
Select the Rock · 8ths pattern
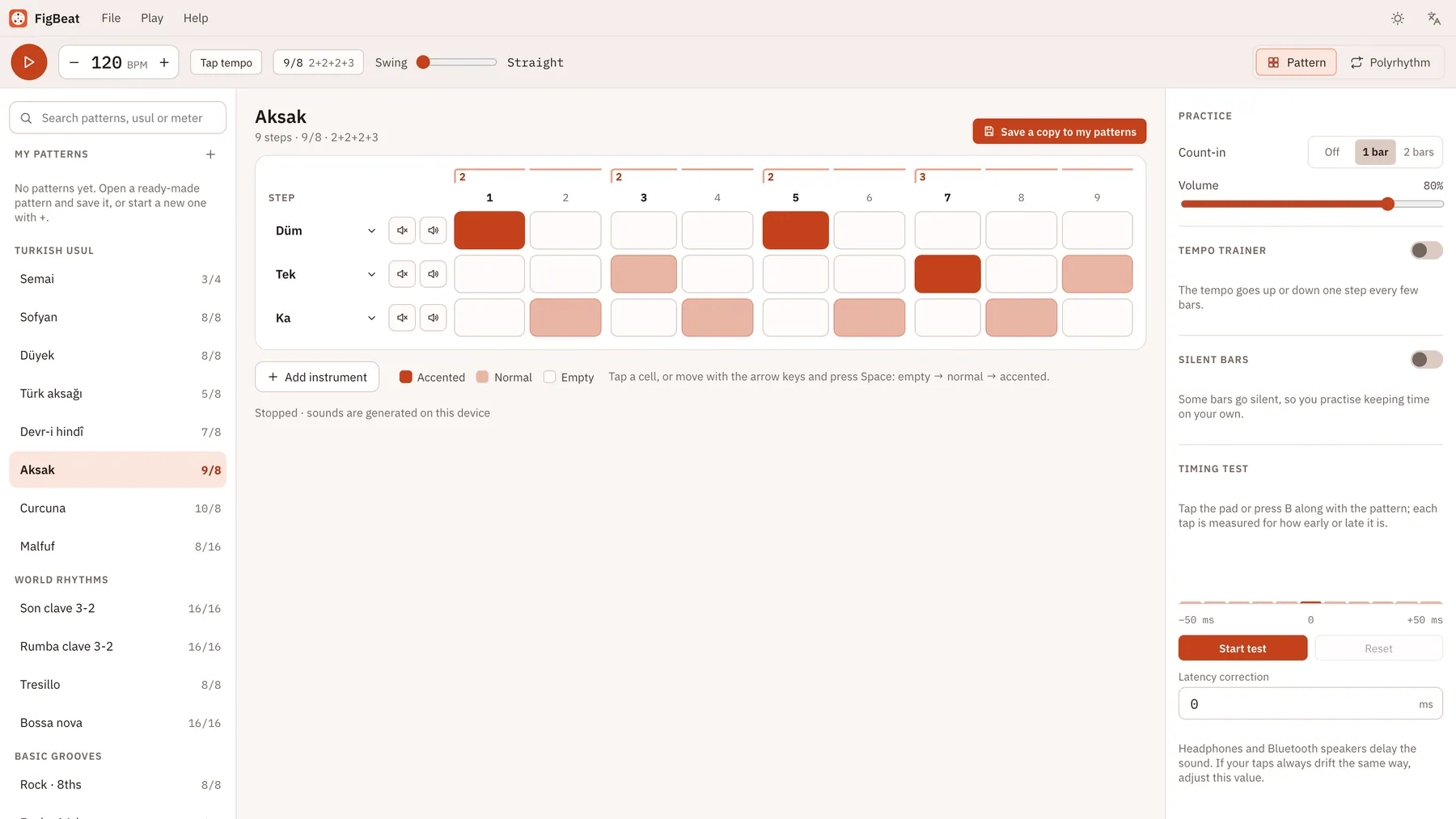tap(118, 785)
